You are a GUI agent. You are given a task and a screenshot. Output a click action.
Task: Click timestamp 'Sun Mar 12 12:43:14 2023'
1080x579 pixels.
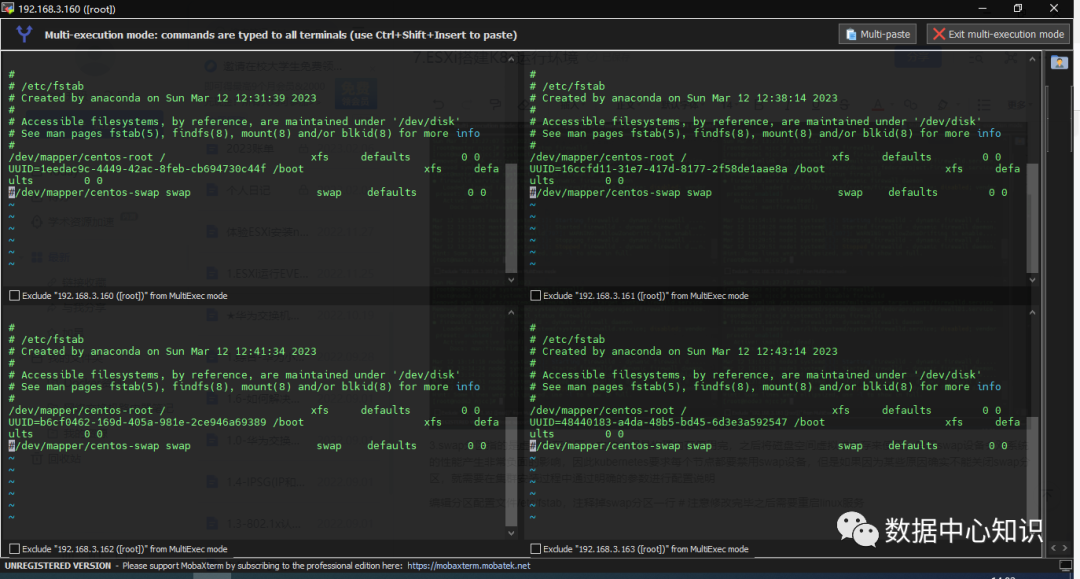762,352
